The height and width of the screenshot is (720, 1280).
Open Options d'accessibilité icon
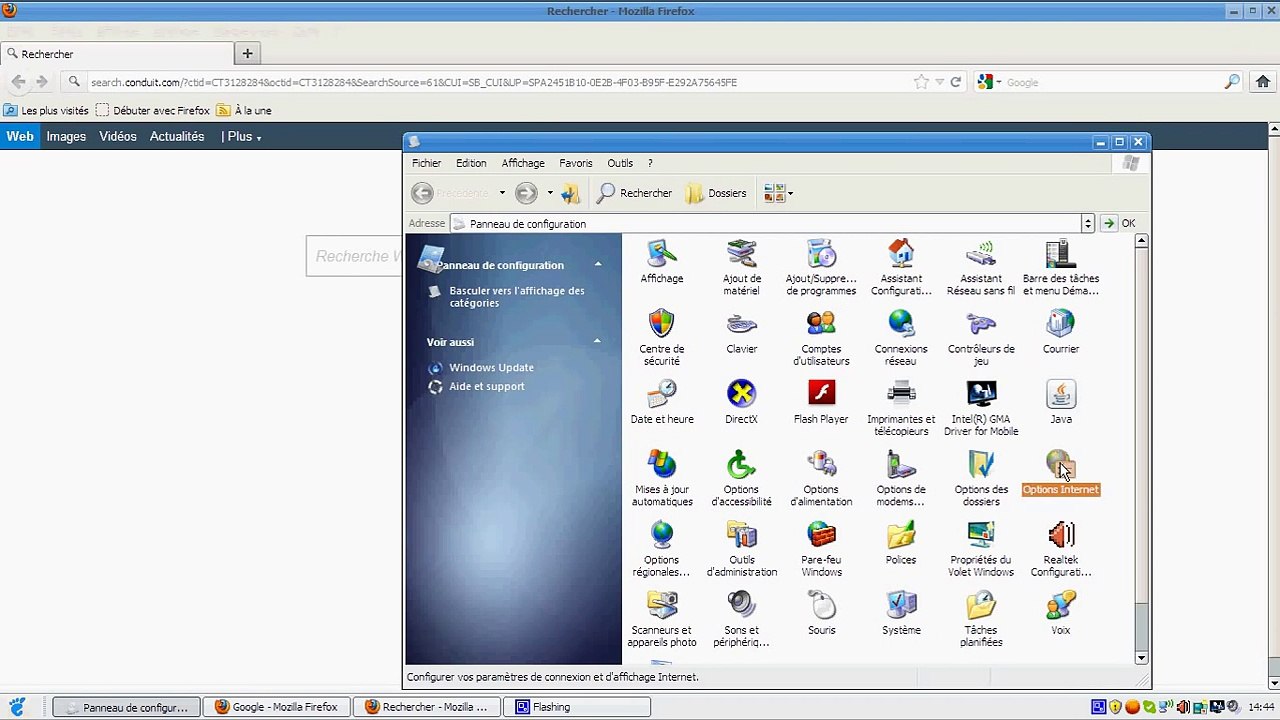pos(741,478)
